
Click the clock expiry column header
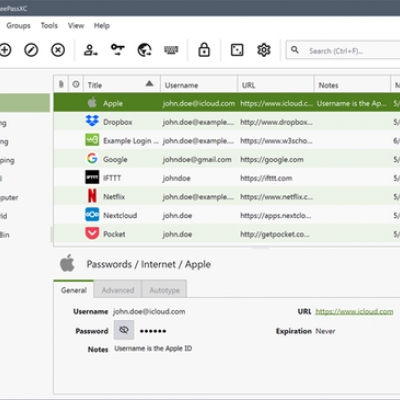76,84
